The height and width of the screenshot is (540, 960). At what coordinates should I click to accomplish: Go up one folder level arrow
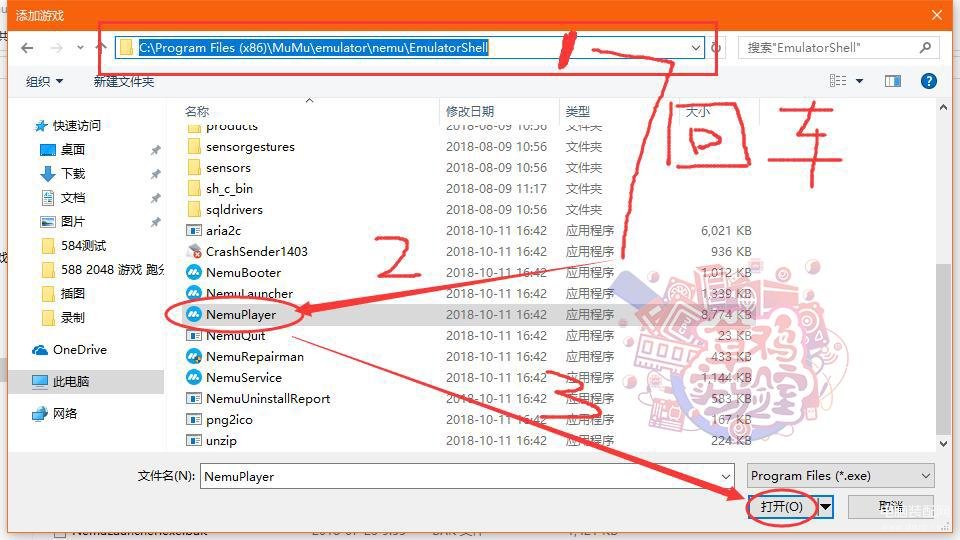coord(100,48)
